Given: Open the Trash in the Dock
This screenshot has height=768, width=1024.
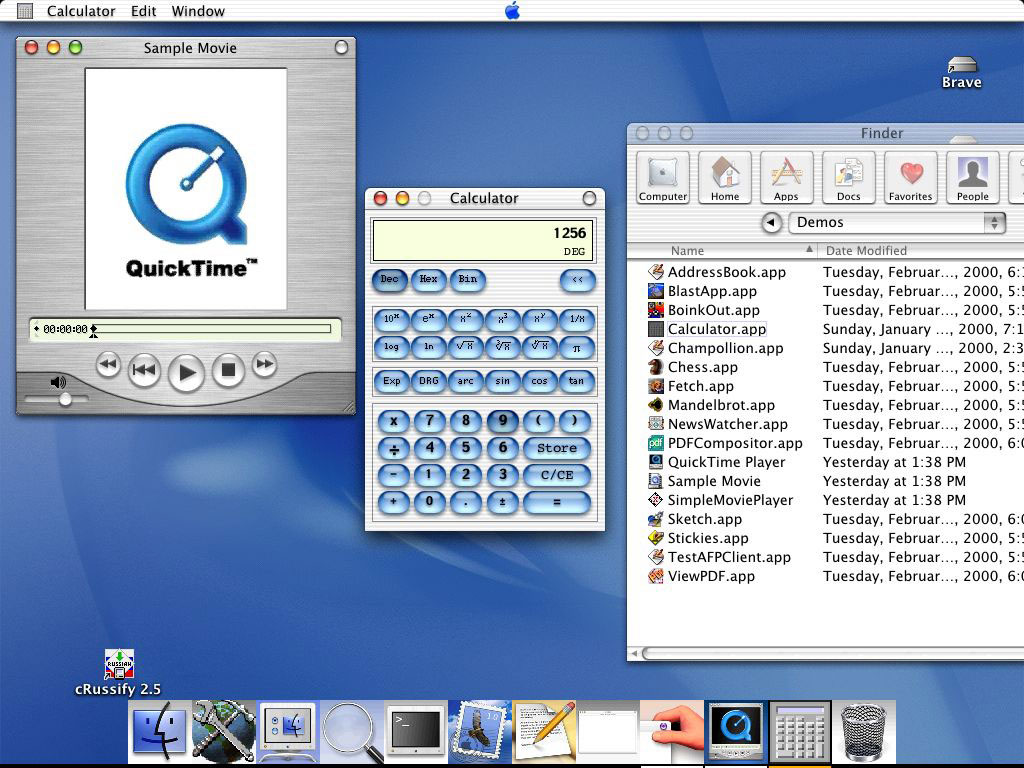Looking at the screenshot, I should [864, 731].
